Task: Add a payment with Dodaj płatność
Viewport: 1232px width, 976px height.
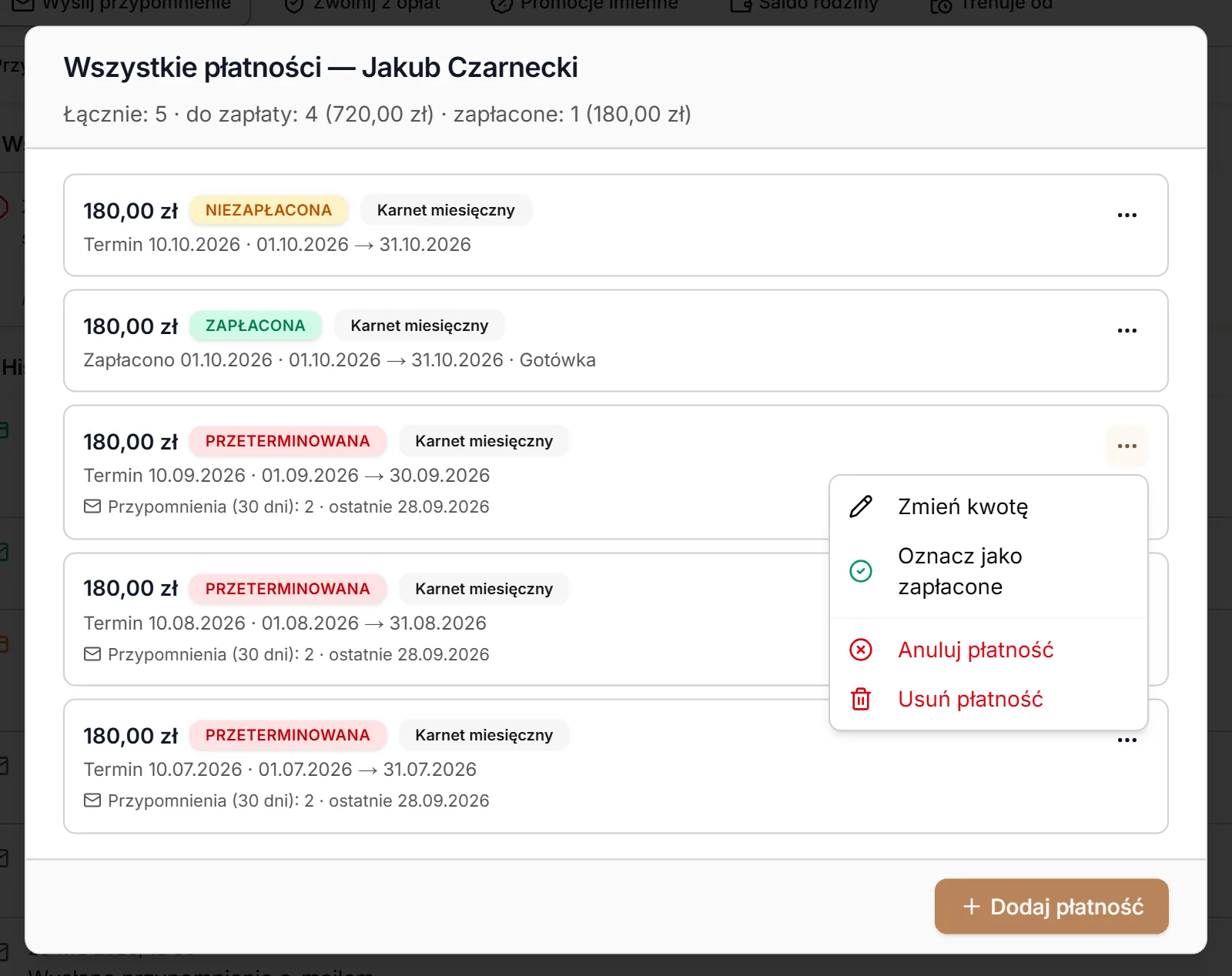Action: [1051, 906]
